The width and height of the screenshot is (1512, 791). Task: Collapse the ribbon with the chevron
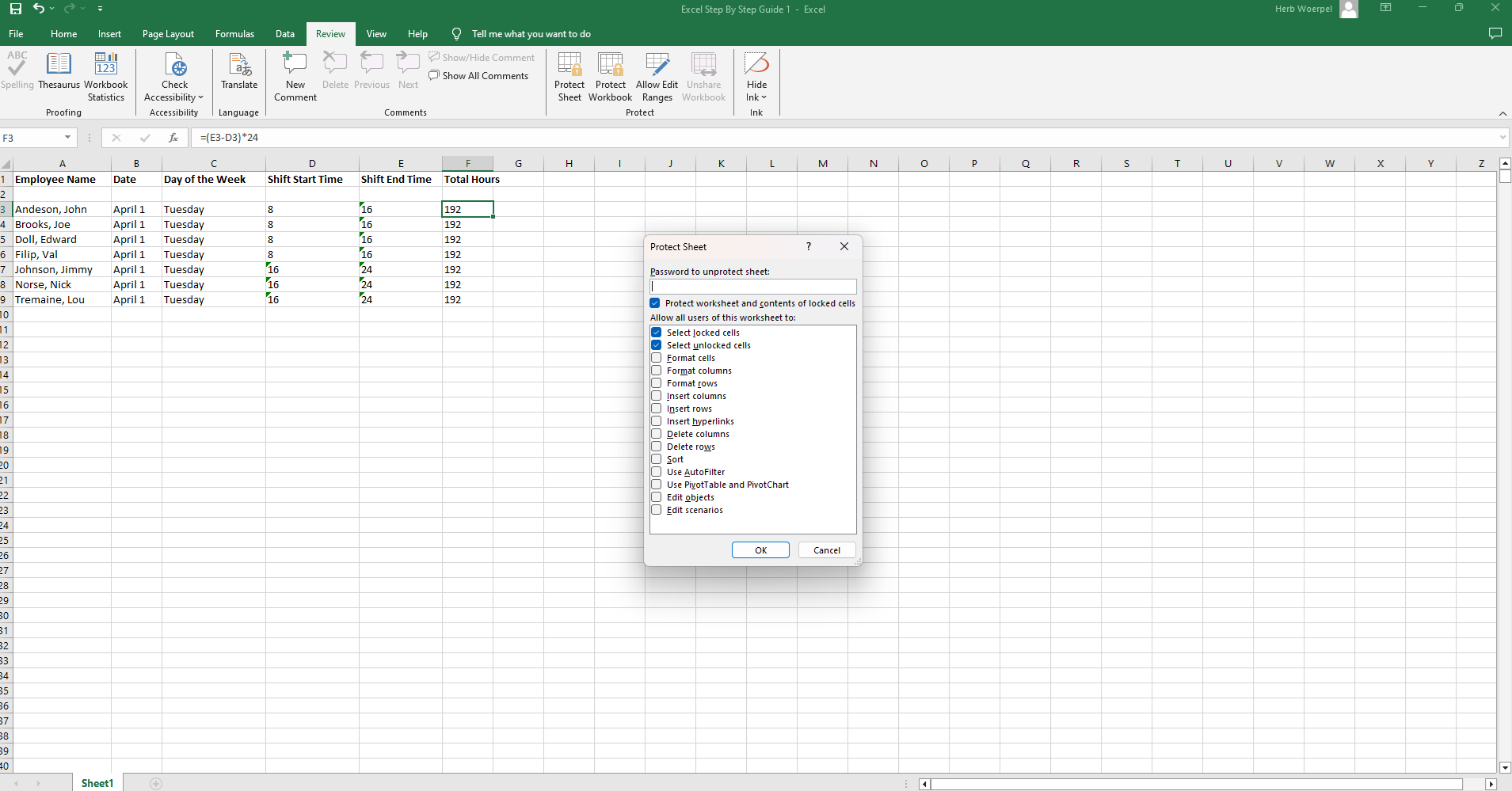tap(1502, 113)
